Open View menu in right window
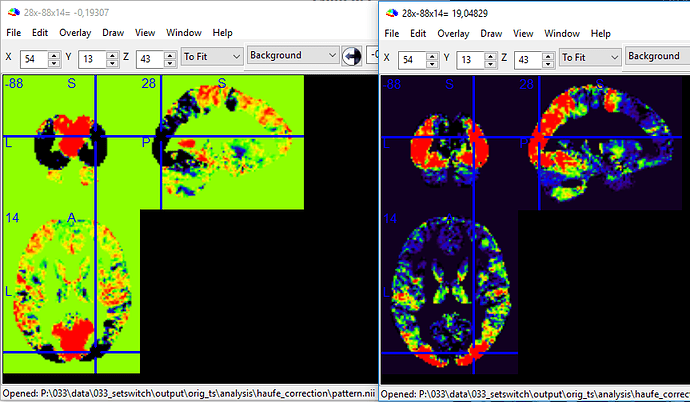Screen dimensions: 690x402 (523, 33)
